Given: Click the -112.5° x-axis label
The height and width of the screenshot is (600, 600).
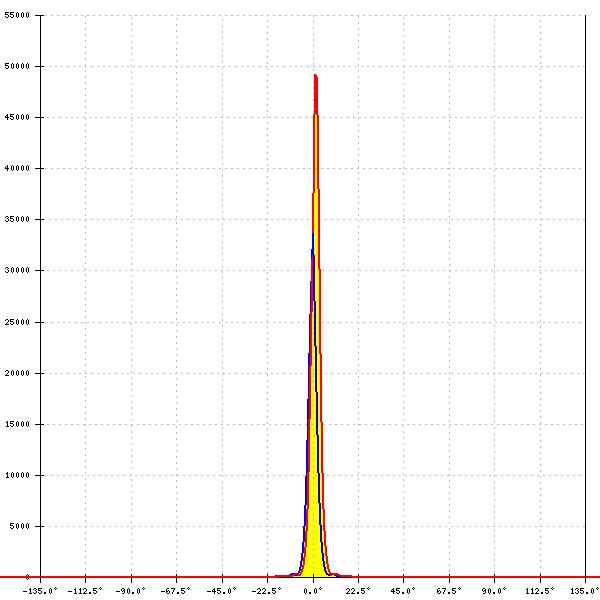Looking at the screenshot, I should [85, 591].
